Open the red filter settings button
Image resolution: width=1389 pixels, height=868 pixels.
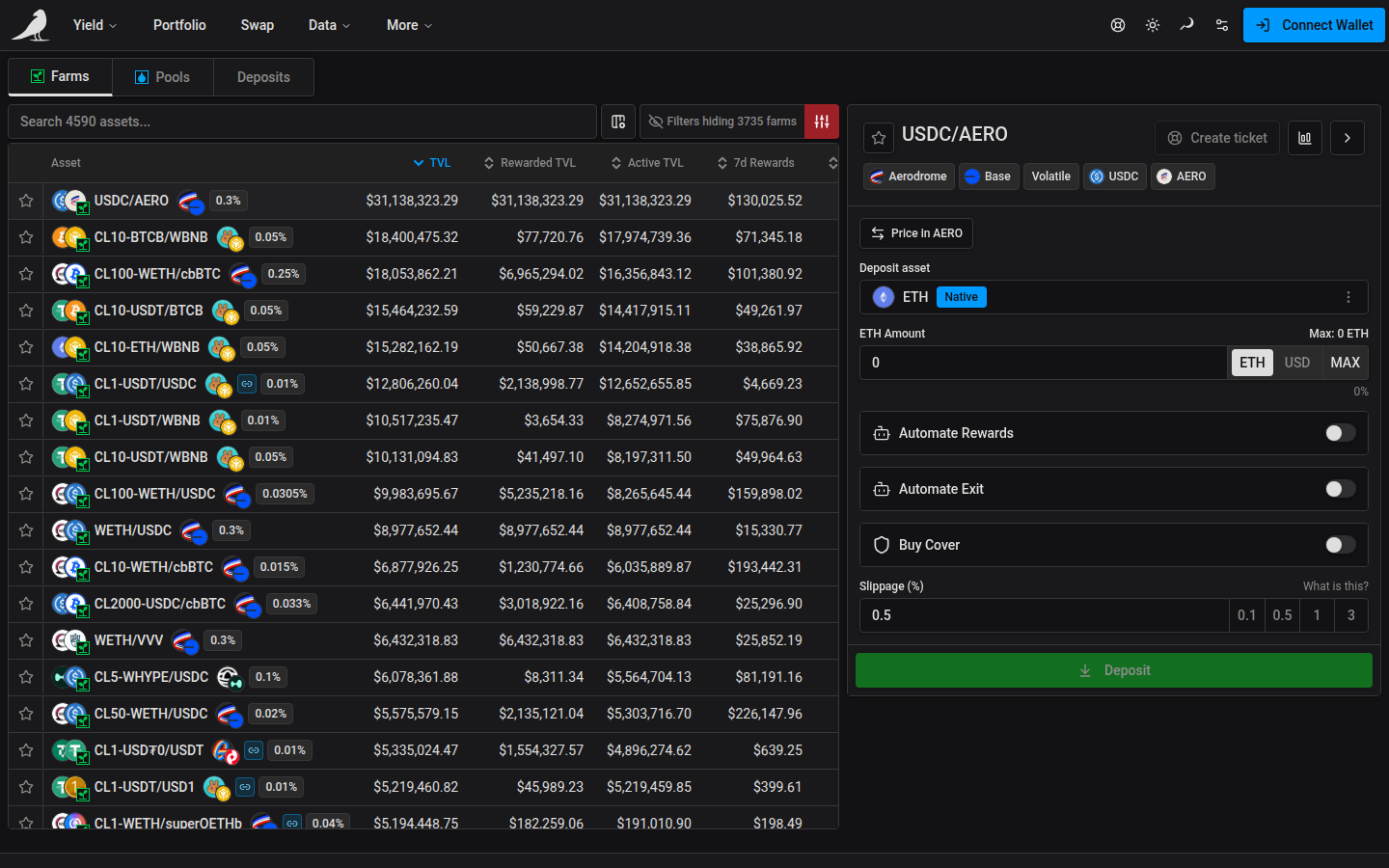(x=822, y=122)
